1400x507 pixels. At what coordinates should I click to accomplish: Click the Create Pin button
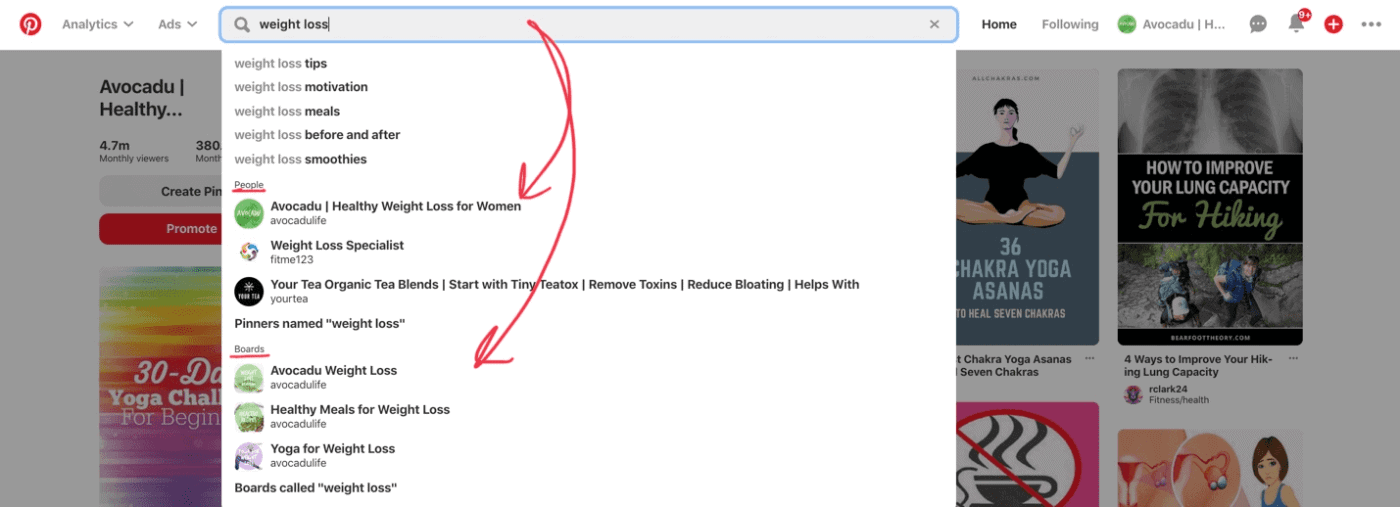coord(161,191)
